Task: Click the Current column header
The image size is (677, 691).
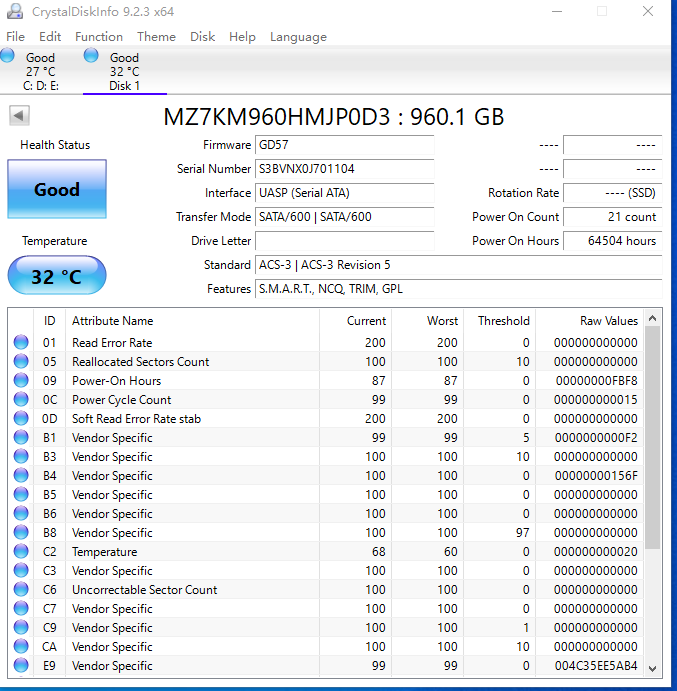Action: point(355,321)
